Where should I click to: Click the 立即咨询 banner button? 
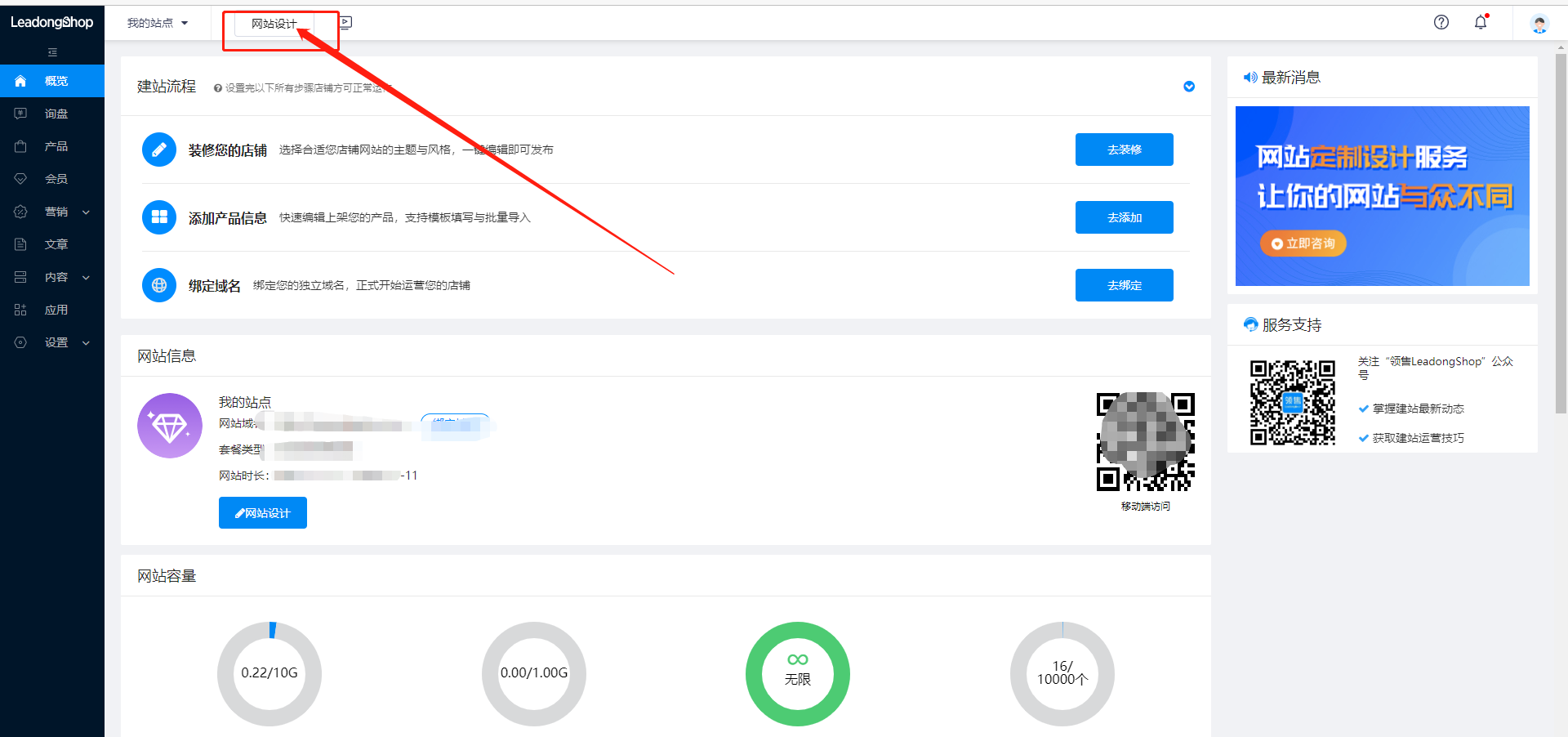pos(1303,243)
